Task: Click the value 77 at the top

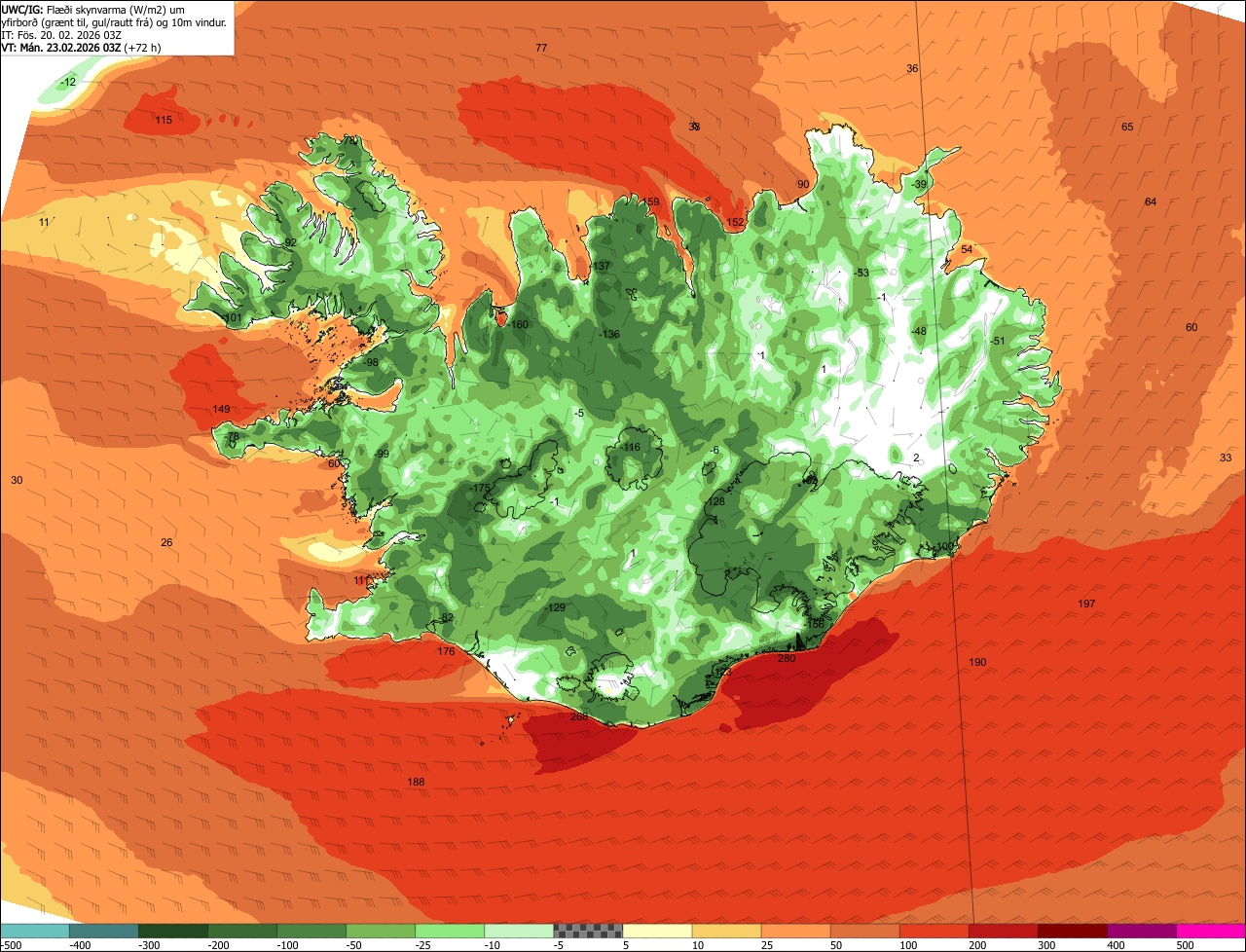Action: click(x=541, y=48)
